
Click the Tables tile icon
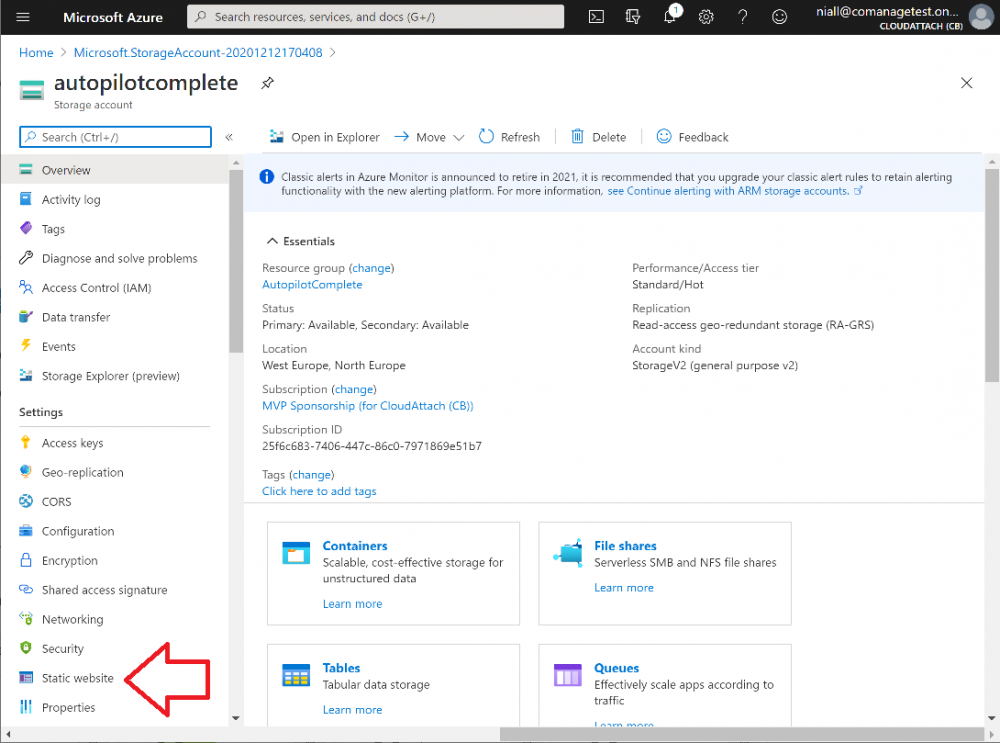coord(297,675)
